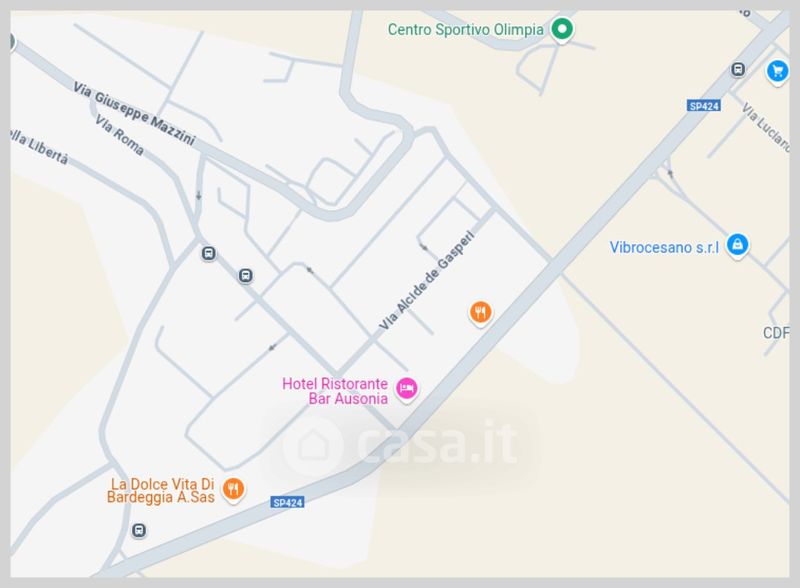Select the Vibrocesano s.r.l shop pin

737,245
